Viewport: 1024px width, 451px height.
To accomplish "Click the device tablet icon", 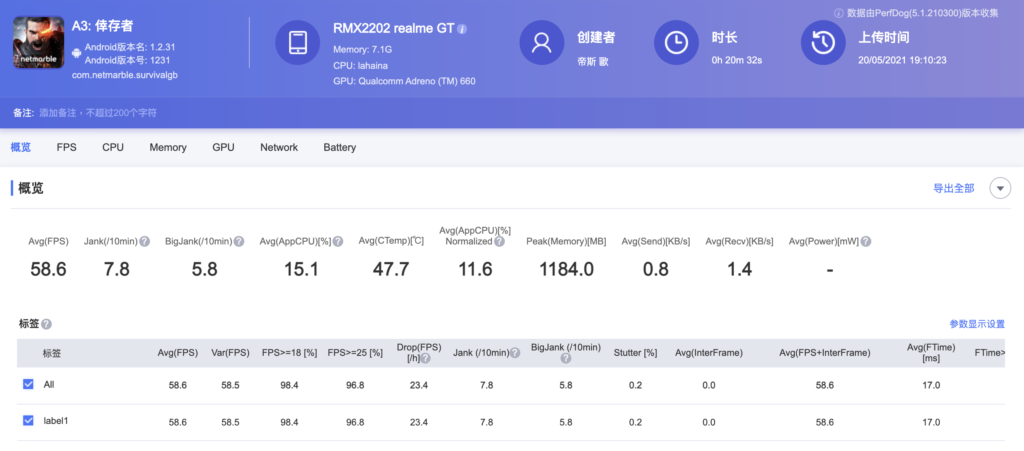I will [297, 42].
